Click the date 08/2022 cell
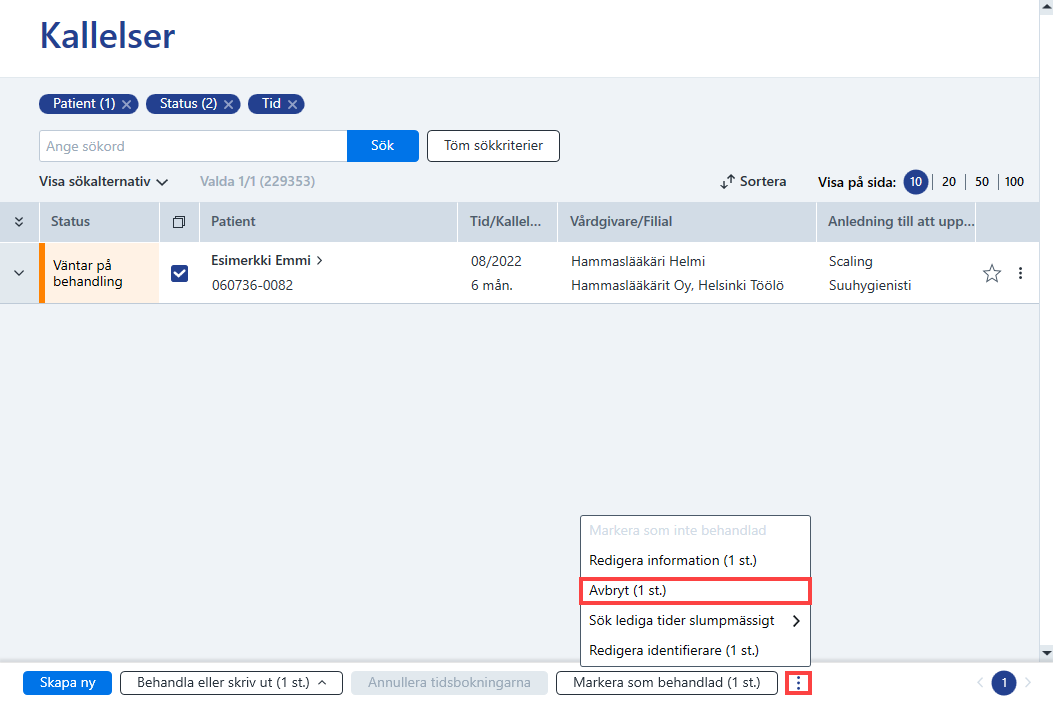The image size is (1053, 702). tap(496, 261)
